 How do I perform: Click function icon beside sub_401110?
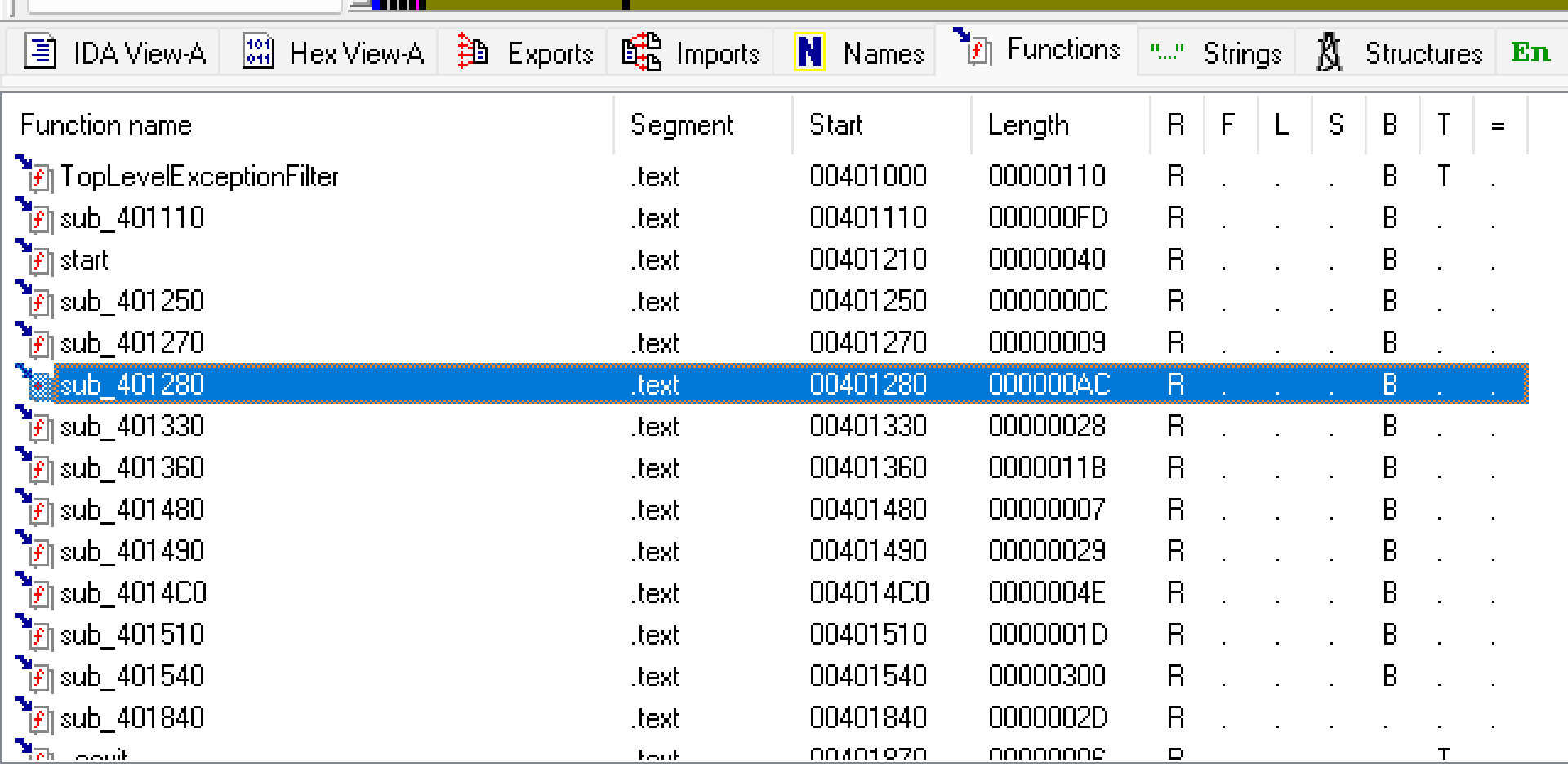pyautogui.click(x=34, y=216)
